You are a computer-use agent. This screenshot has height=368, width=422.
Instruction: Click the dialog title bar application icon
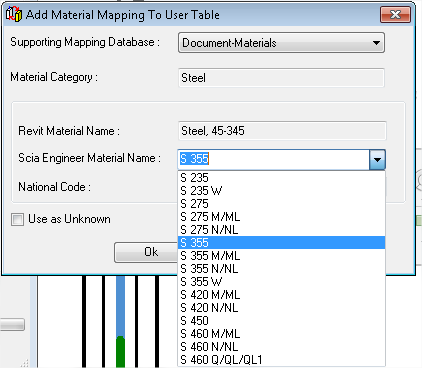[x=14, y=14]
